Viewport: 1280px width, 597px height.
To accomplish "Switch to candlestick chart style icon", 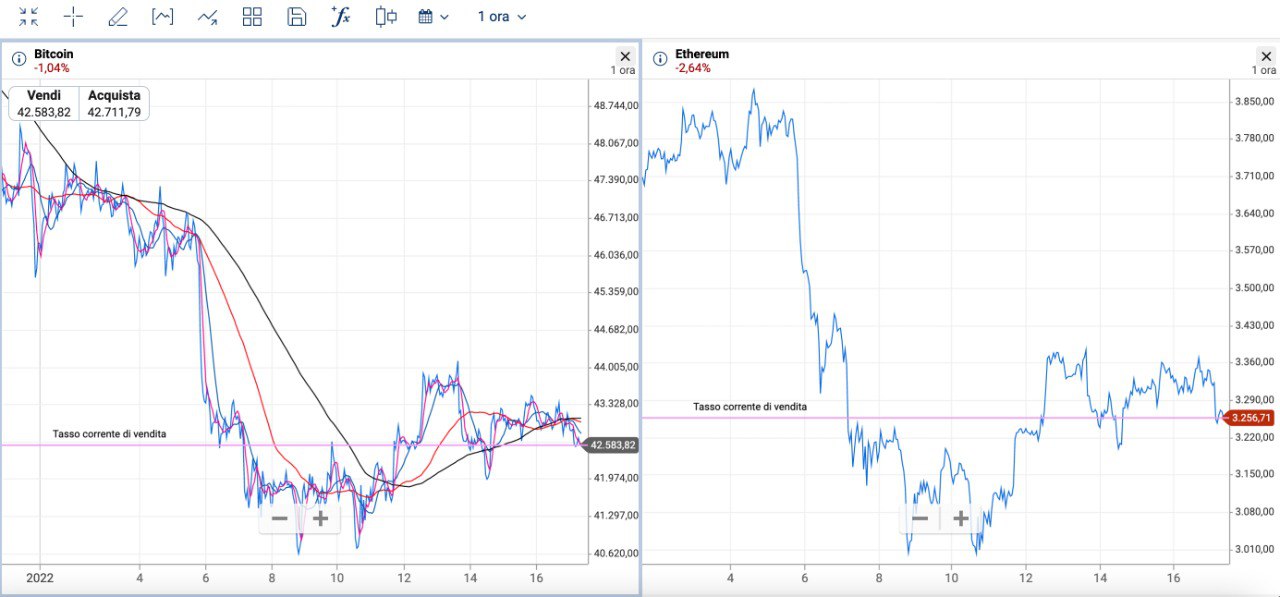I will pyautogui.click(x=386, y=17).
